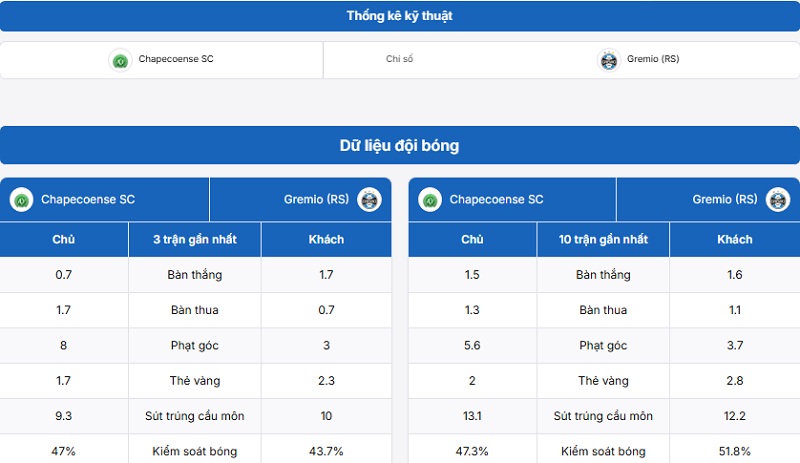Open the Gremio (RS) name in the top stats row
This screenshot has width=800, height=463.
653,60
